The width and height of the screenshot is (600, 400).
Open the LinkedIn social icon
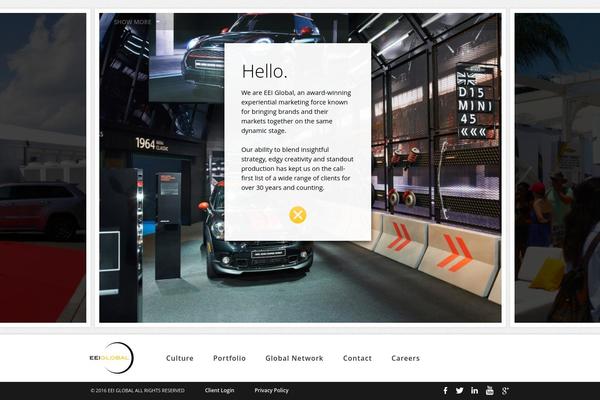[474, 390]
